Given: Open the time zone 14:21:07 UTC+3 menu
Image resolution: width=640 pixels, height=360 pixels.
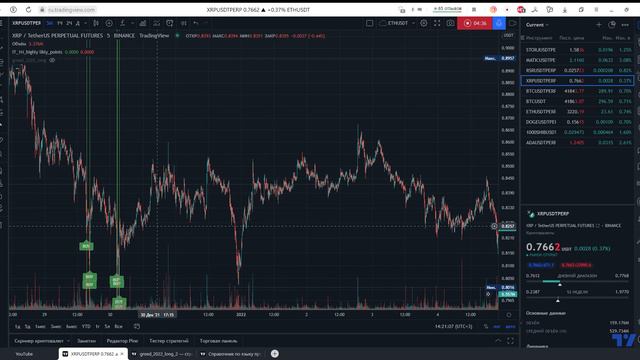Looking at the screenshot, I should point(453,327).
